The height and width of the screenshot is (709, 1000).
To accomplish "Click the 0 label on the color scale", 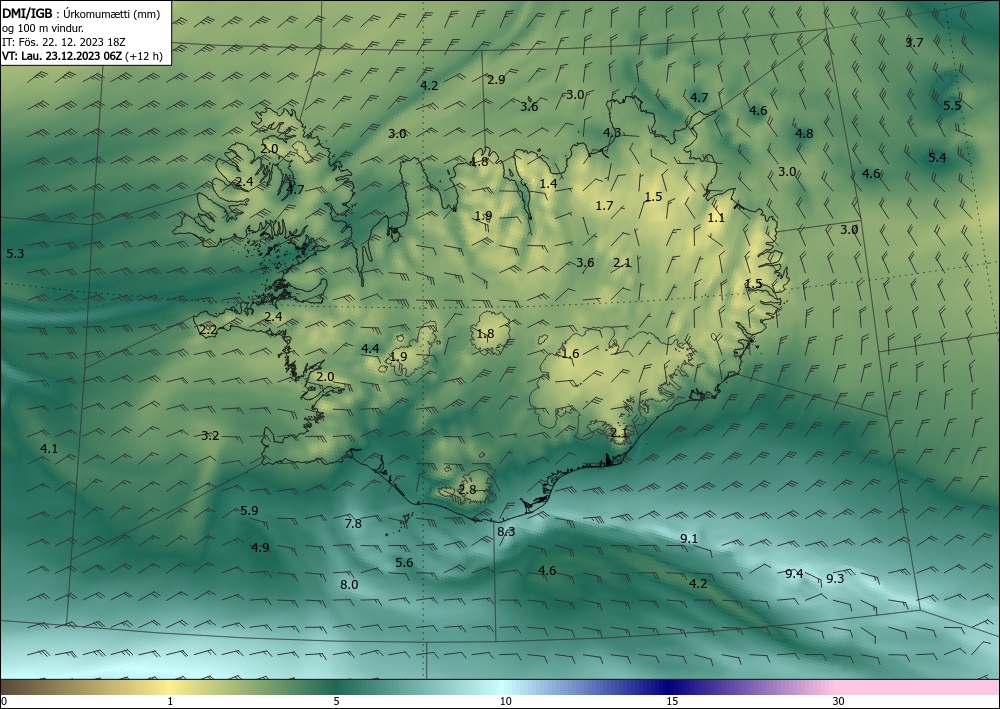I will coord(4,702).
